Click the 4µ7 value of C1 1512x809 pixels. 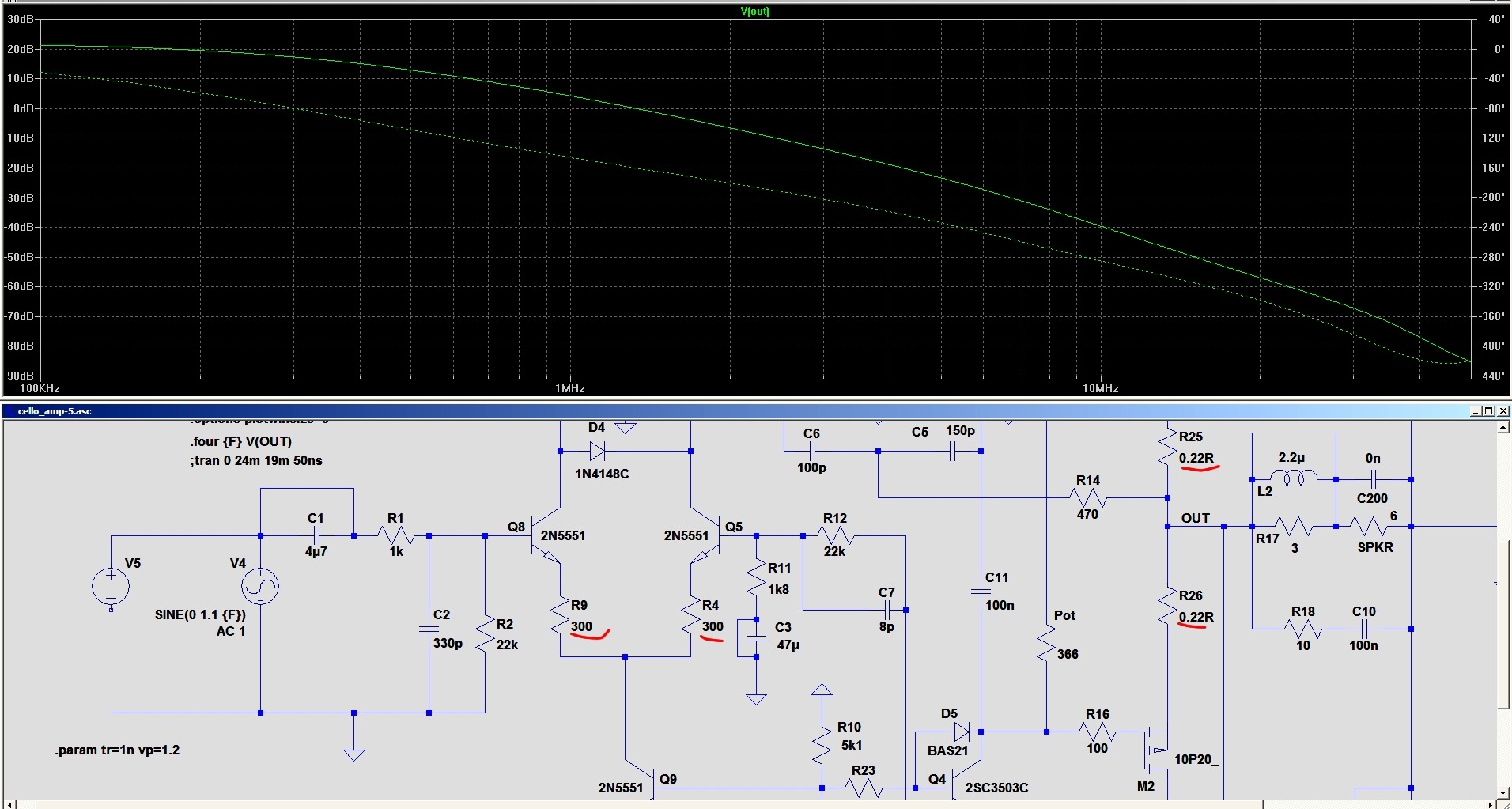[316, 551]
